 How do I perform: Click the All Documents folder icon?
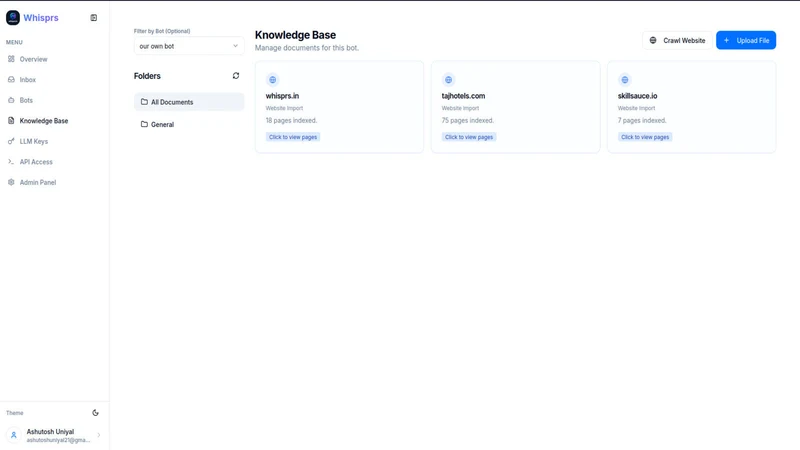[x=144, y=102]
